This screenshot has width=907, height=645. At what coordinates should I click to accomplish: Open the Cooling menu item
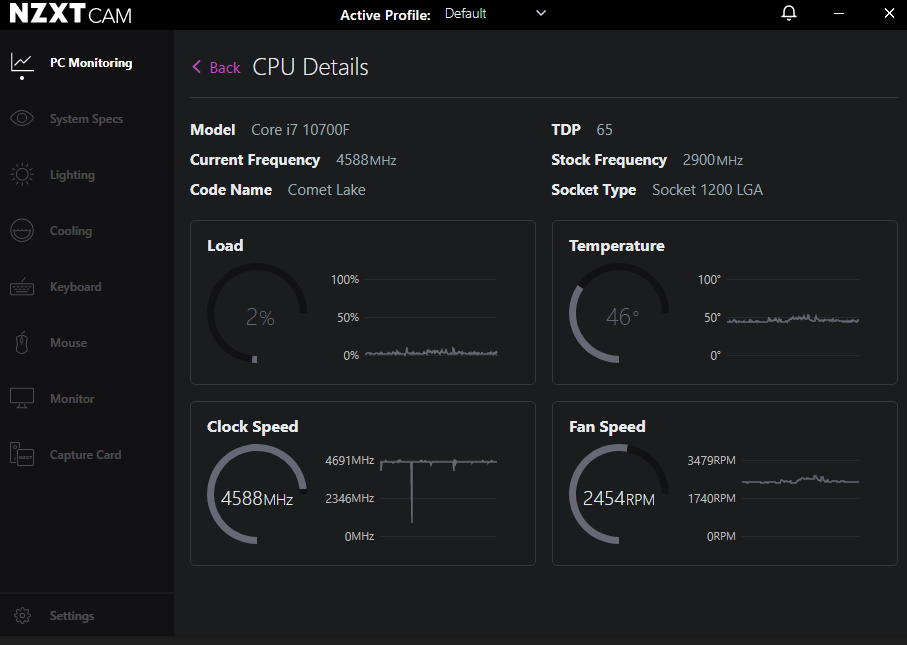coord(71,231)
